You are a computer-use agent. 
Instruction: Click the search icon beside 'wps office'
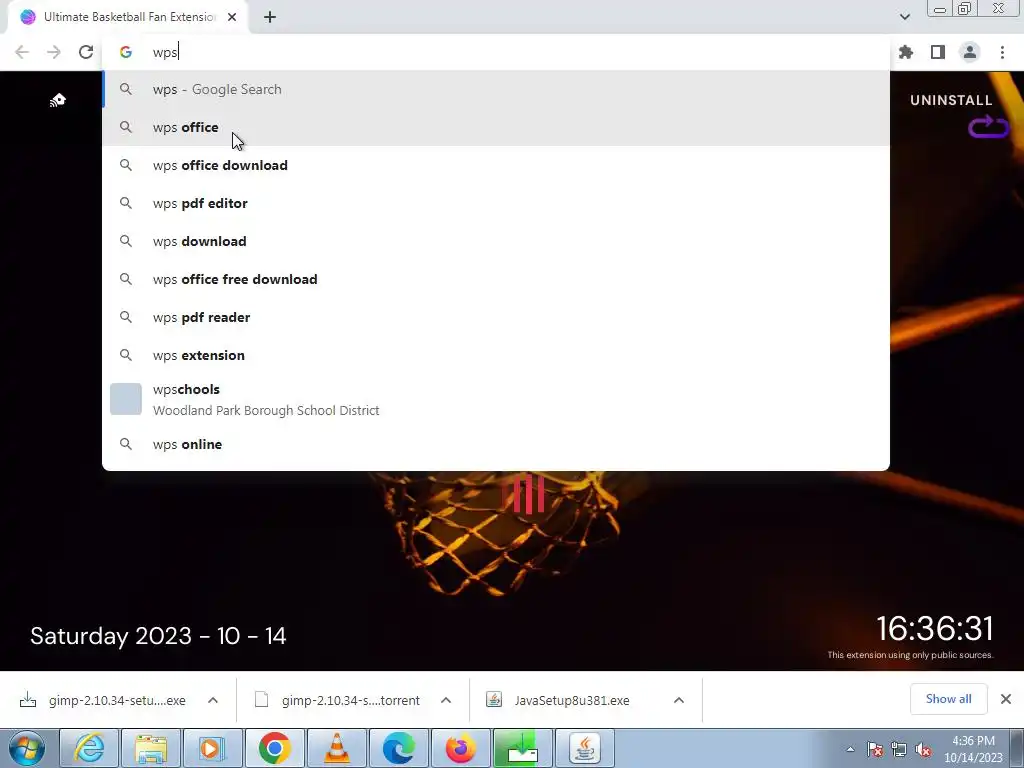pos(126,127)
